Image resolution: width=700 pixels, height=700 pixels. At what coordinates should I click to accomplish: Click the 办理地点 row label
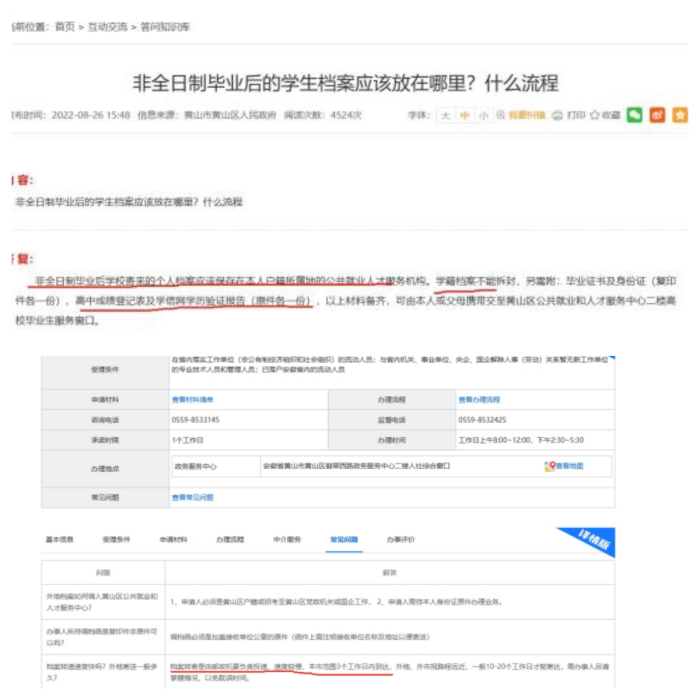click(105, 469)
